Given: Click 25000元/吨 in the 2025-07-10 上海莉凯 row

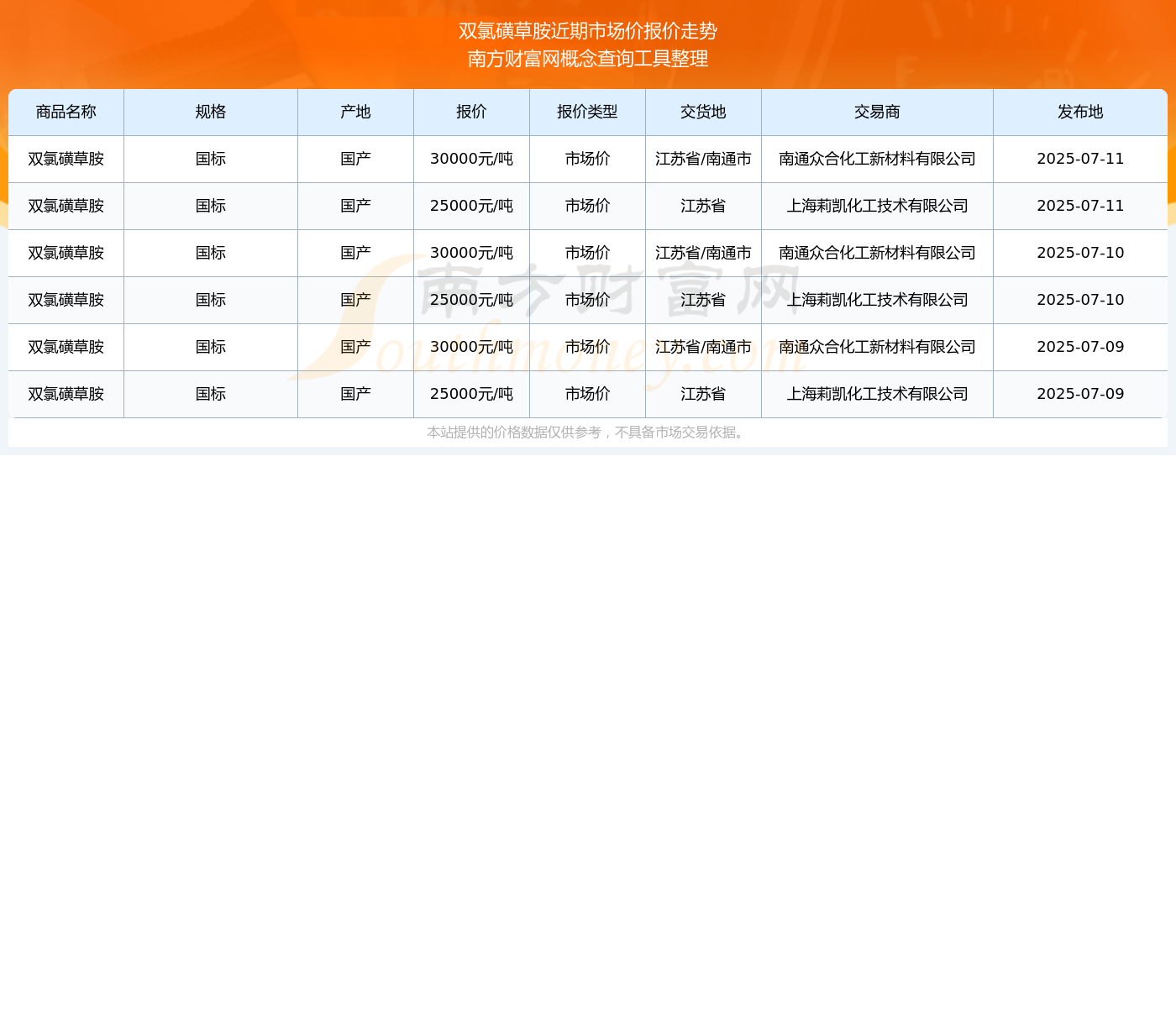Looking at the screenshot, I should click(471, 300).
